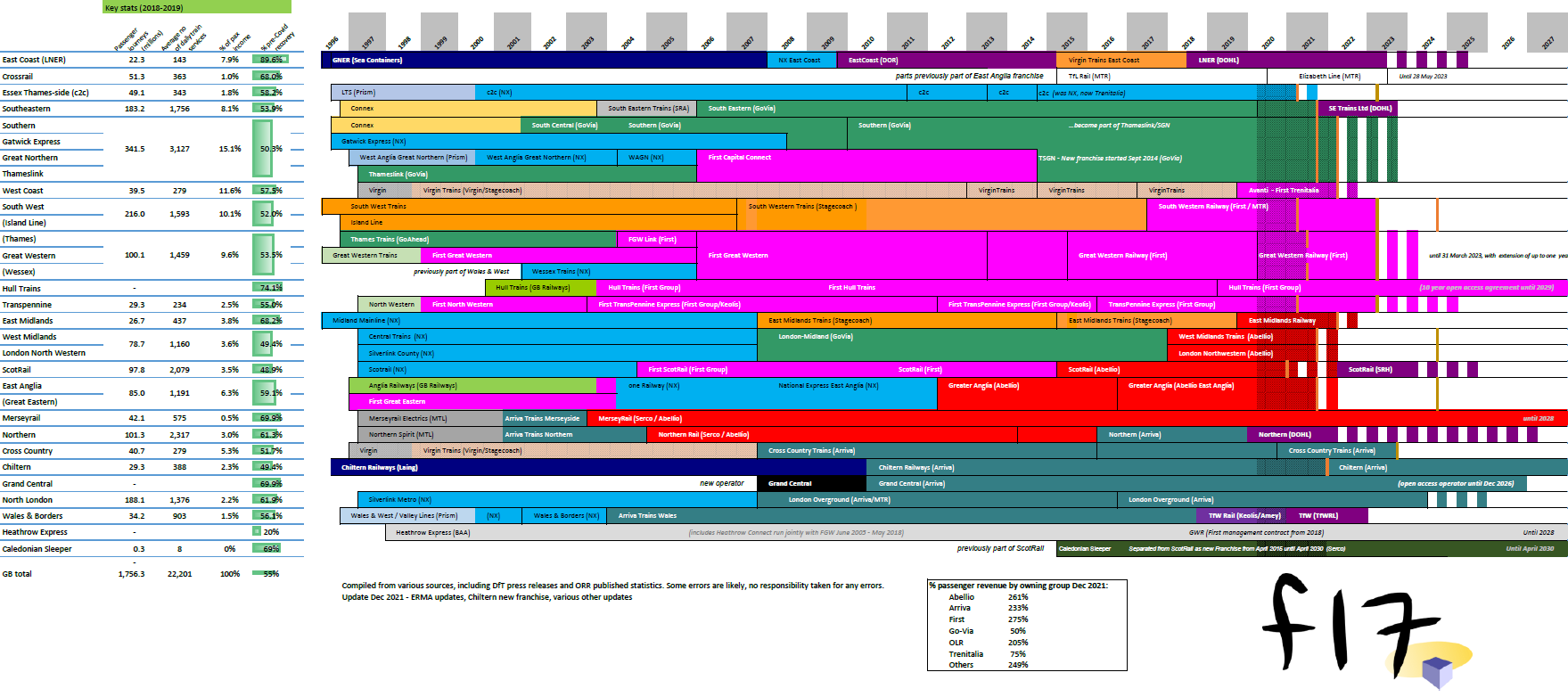Click the 'Trenitalia 75%' revenue entry
Screen dimensions: 1568x697
988,654
